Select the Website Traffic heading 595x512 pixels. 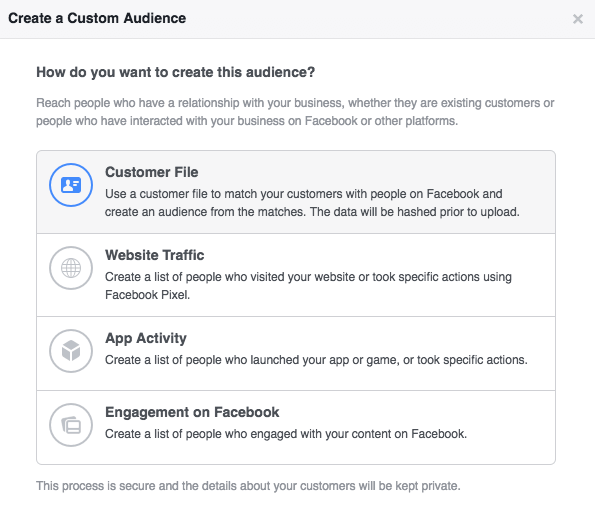(154, 255)
